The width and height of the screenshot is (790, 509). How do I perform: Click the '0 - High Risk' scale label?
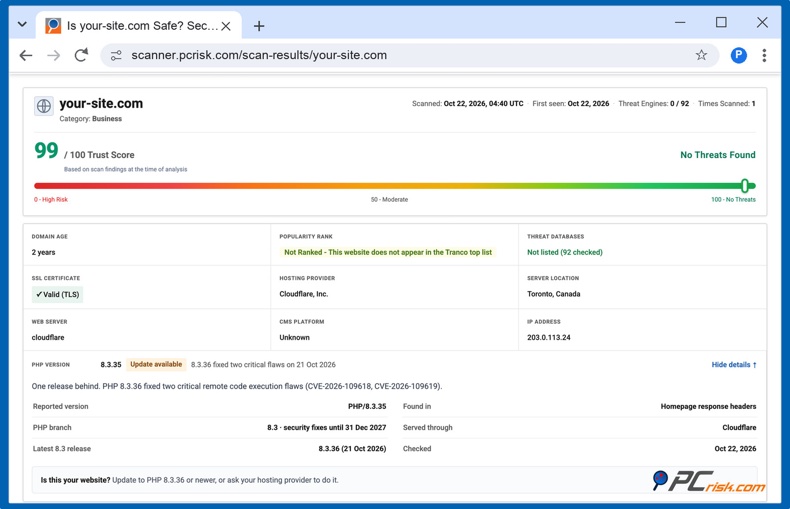pyautogui.click(x=51, y=200)
